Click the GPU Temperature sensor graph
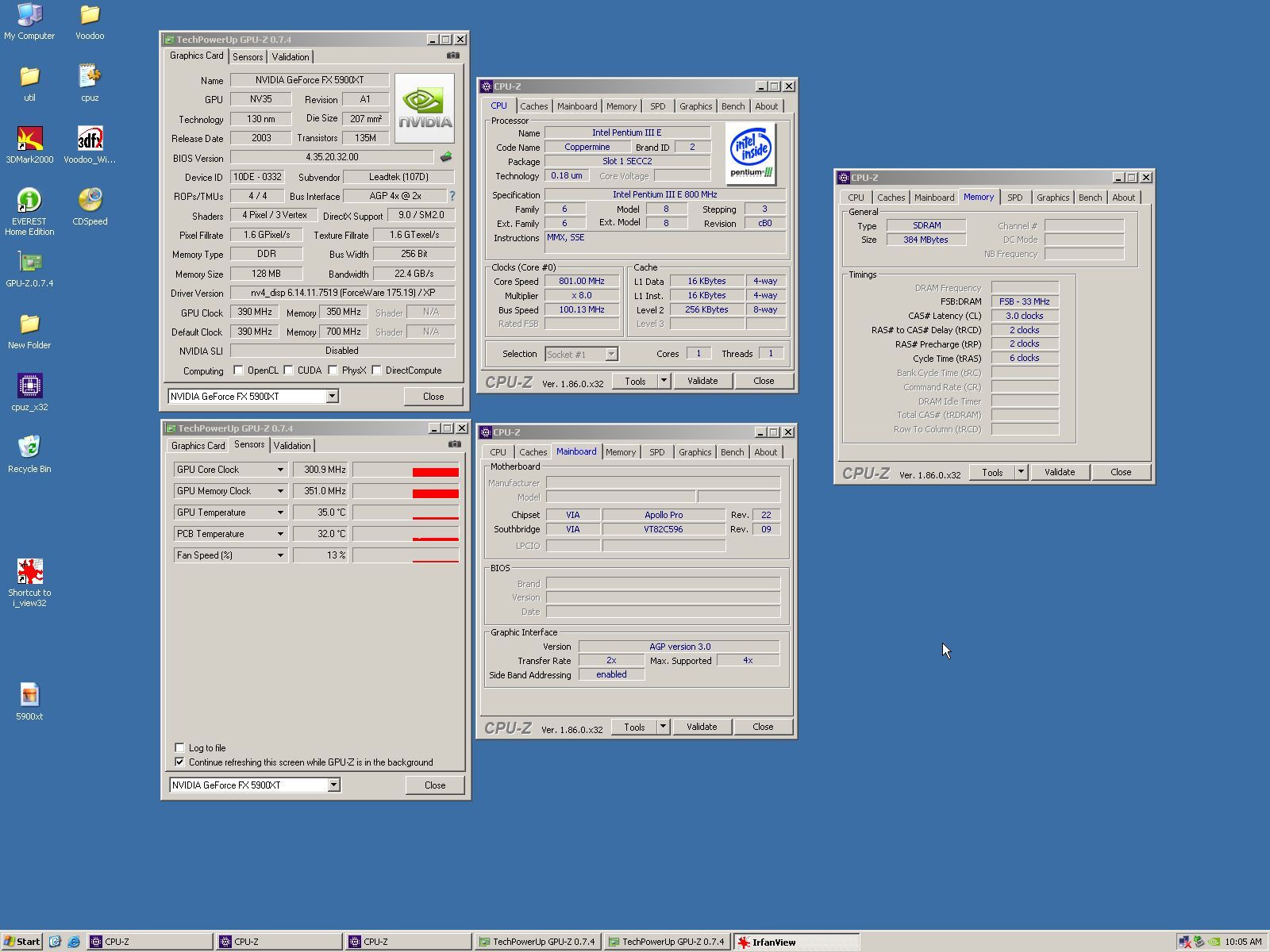1270x952 pixels. point(406,512)
